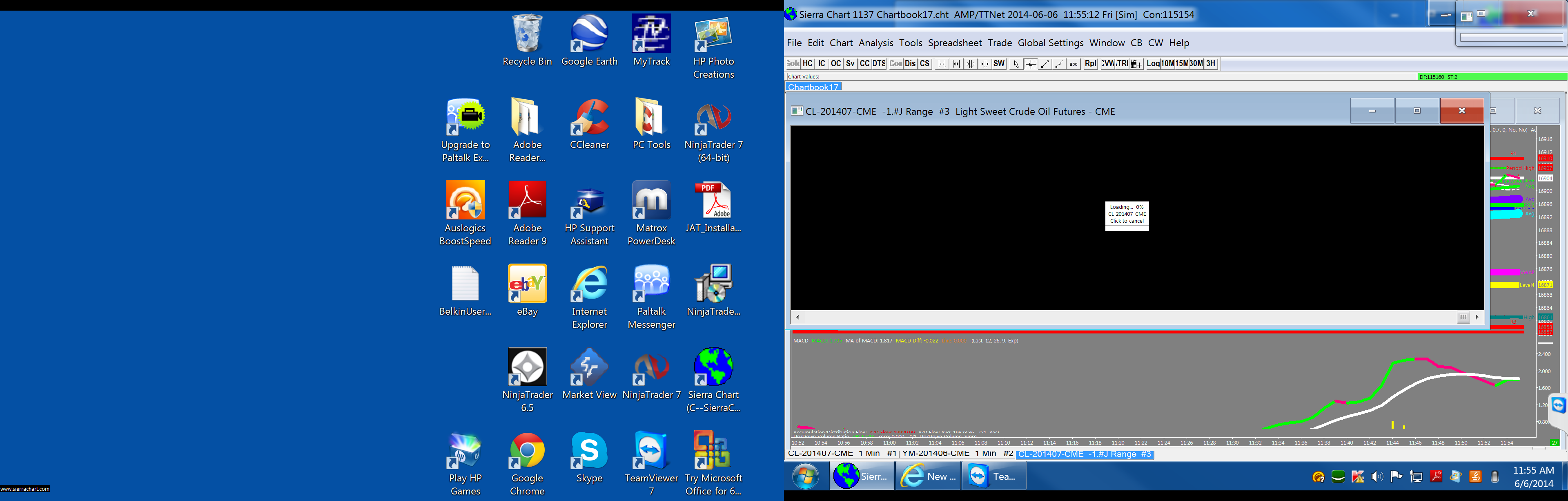The height and width of the screenshot is (501, 1568).
Task: Choose the line drawing tool
Action: 1045,64
